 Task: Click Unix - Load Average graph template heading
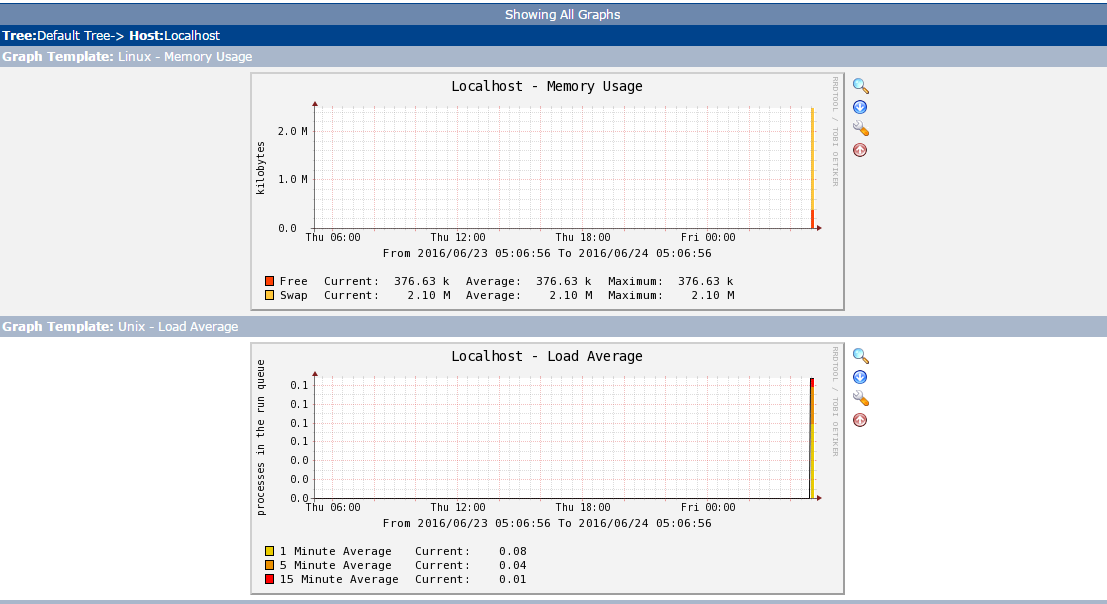178,327
